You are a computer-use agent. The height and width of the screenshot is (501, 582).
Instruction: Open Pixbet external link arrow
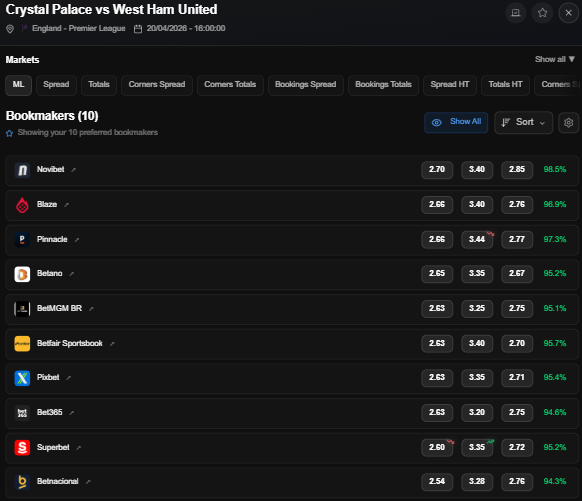tap(68, 378)
